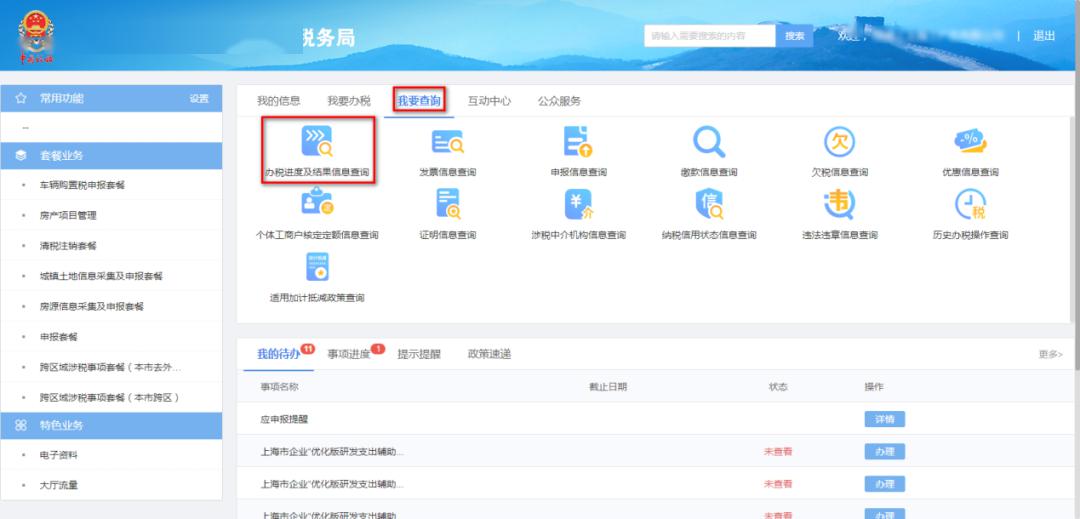Open 电子资料 under 特色业务
The image size is (1080, 519).
(59, 456)
